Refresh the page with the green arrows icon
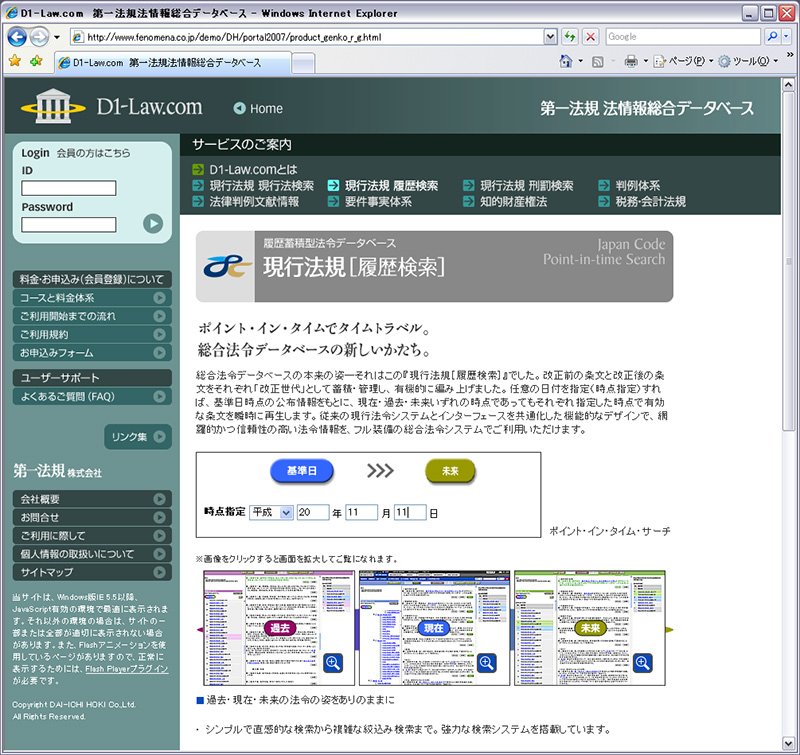800x755 pixels. [570, 37]
